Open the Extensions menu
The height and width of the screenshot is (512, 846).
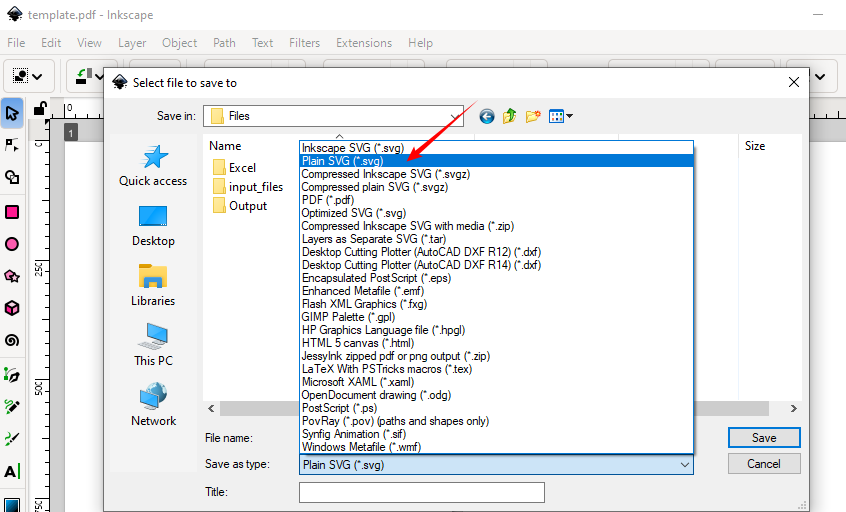(x=364, y=43)
